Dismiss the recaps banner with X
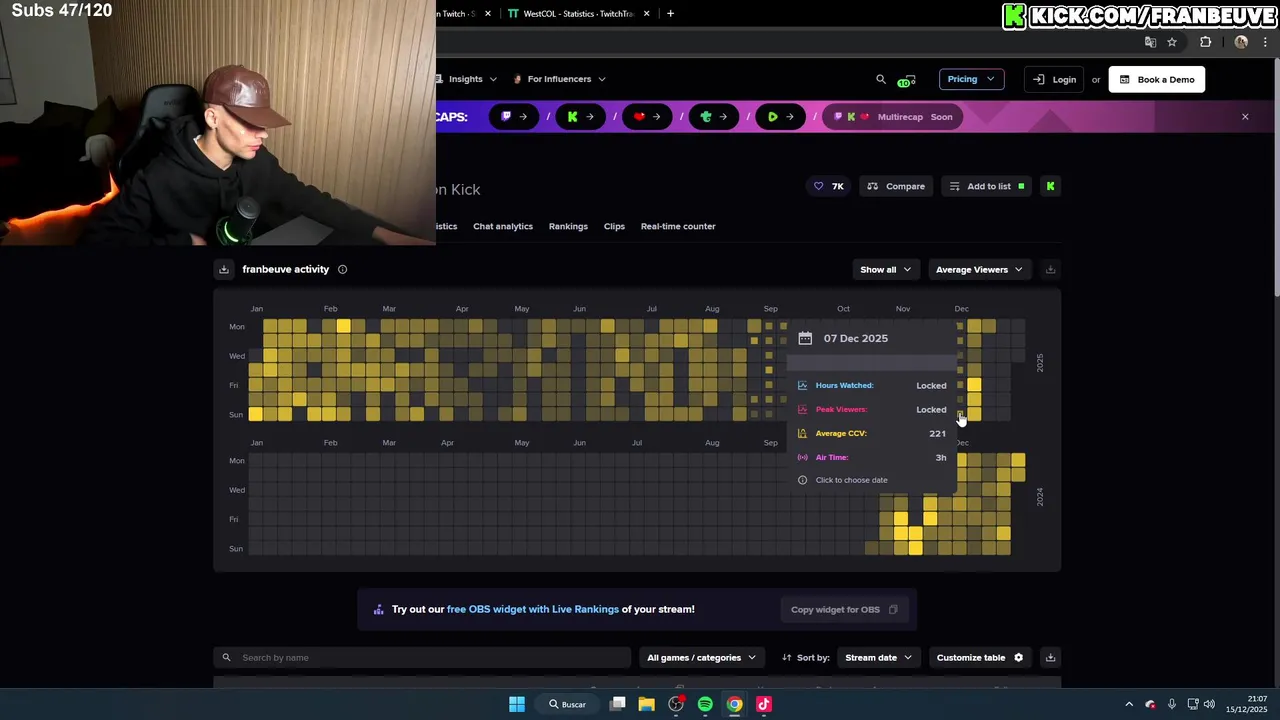The width and height of the screenshot is (1280, 720). coord(1245,117)
